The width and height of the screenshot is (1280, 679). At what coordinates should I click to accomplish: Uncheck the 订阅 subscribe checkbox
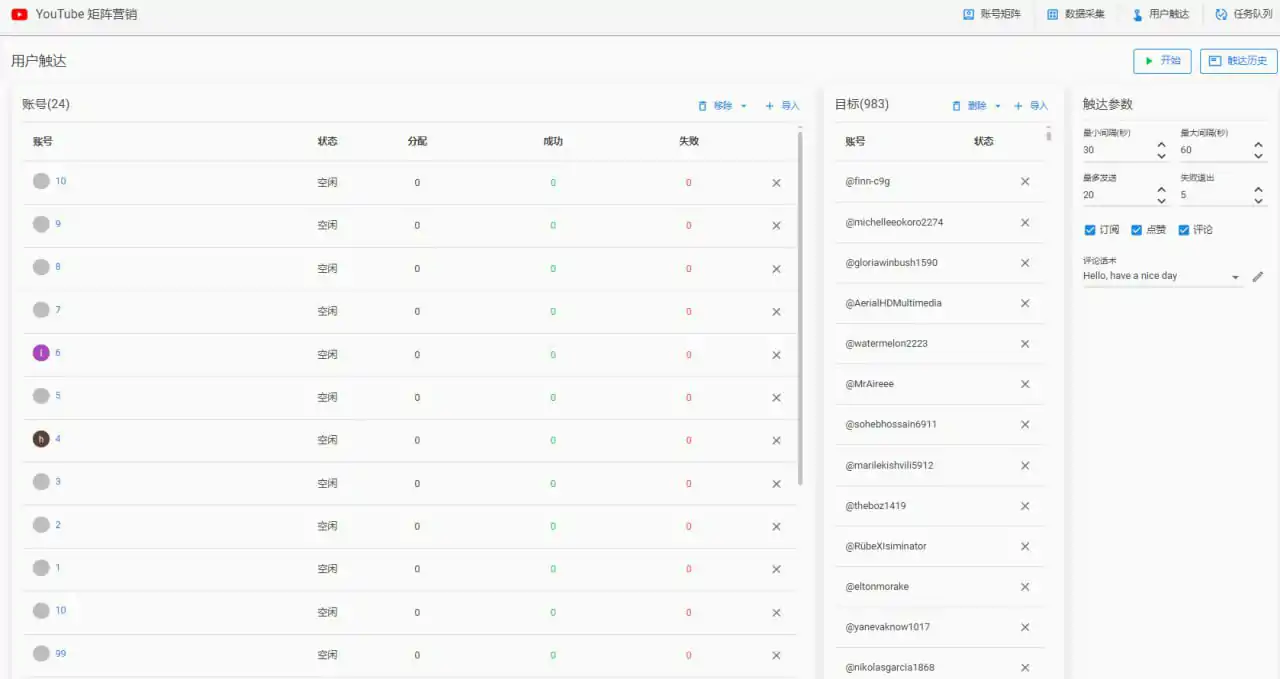[x=1090, y=230]
